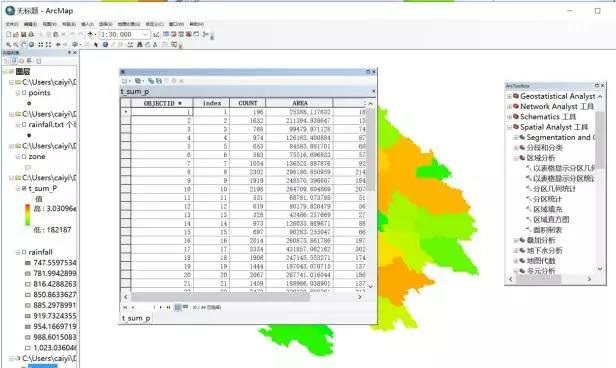Click the Add Data toolbar icon
The width and height of the screenshot is (616, 368).
pos(90,35)
